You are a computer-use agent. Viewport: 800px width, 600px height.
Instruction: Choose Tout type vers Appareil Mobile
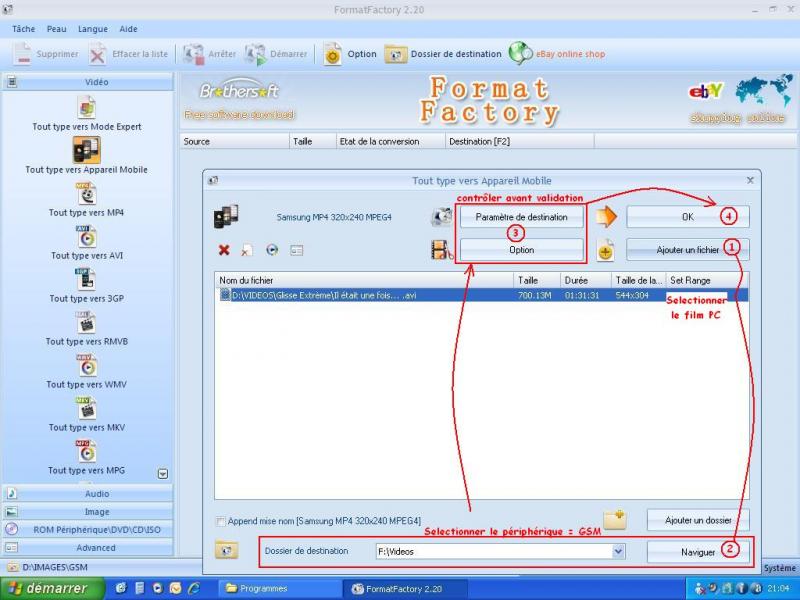(86, 156)
